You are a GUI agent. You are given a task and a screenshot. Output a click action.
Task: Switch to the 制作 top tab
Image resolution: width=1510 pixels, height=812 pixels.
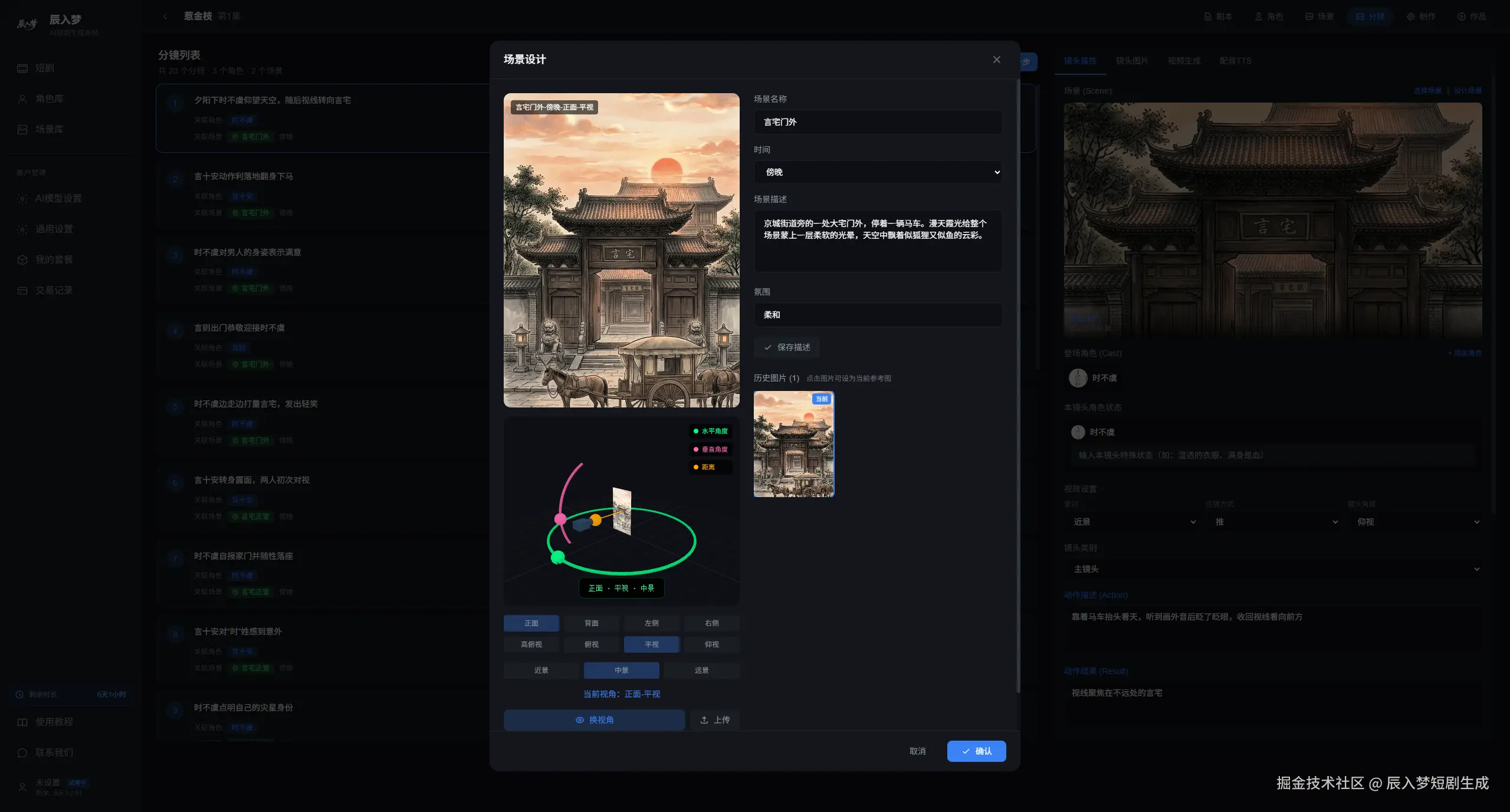coord(1422,17)
